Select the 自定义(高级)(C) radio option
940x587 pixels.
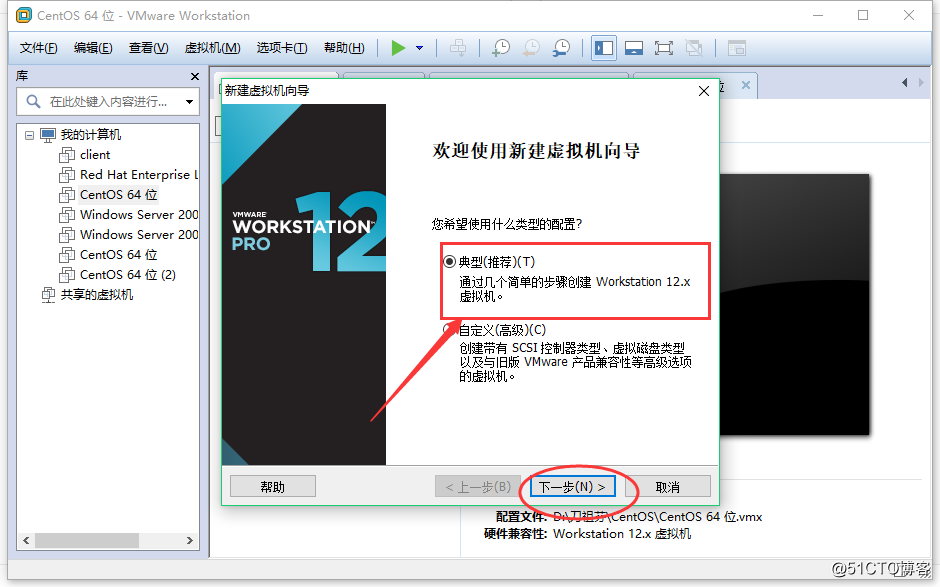click(x=448, y=330)
